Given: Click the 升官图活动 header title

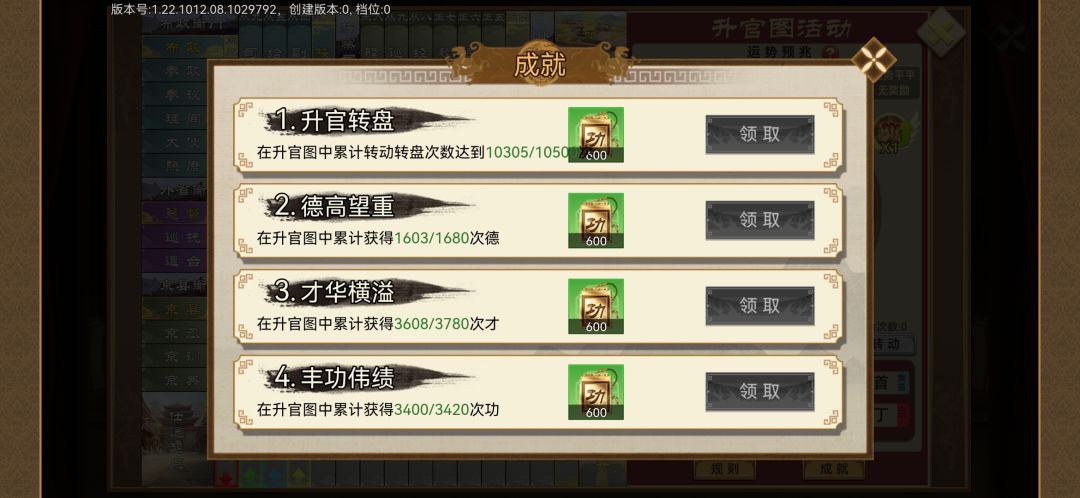Looking at the screenshot, I should pos(782,28).
